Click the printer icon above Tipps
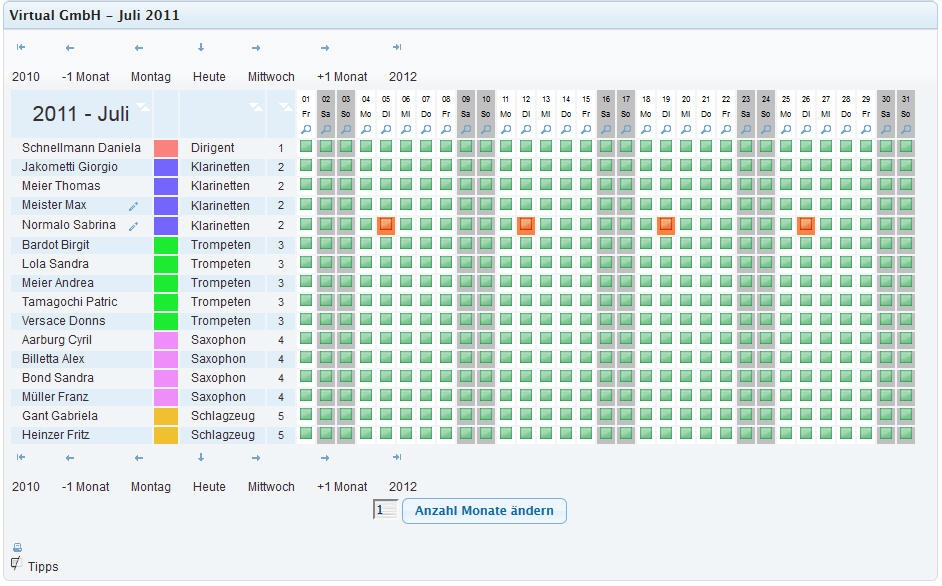 click(17, 547)
